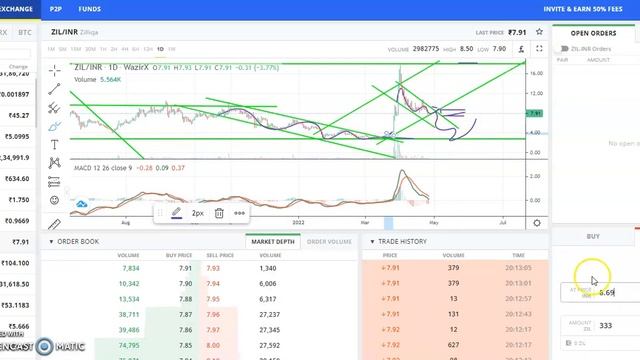Screen dimensions: 640x360
Task: Select market row priced ₹104.100
Action: click(x=18, y=263)
